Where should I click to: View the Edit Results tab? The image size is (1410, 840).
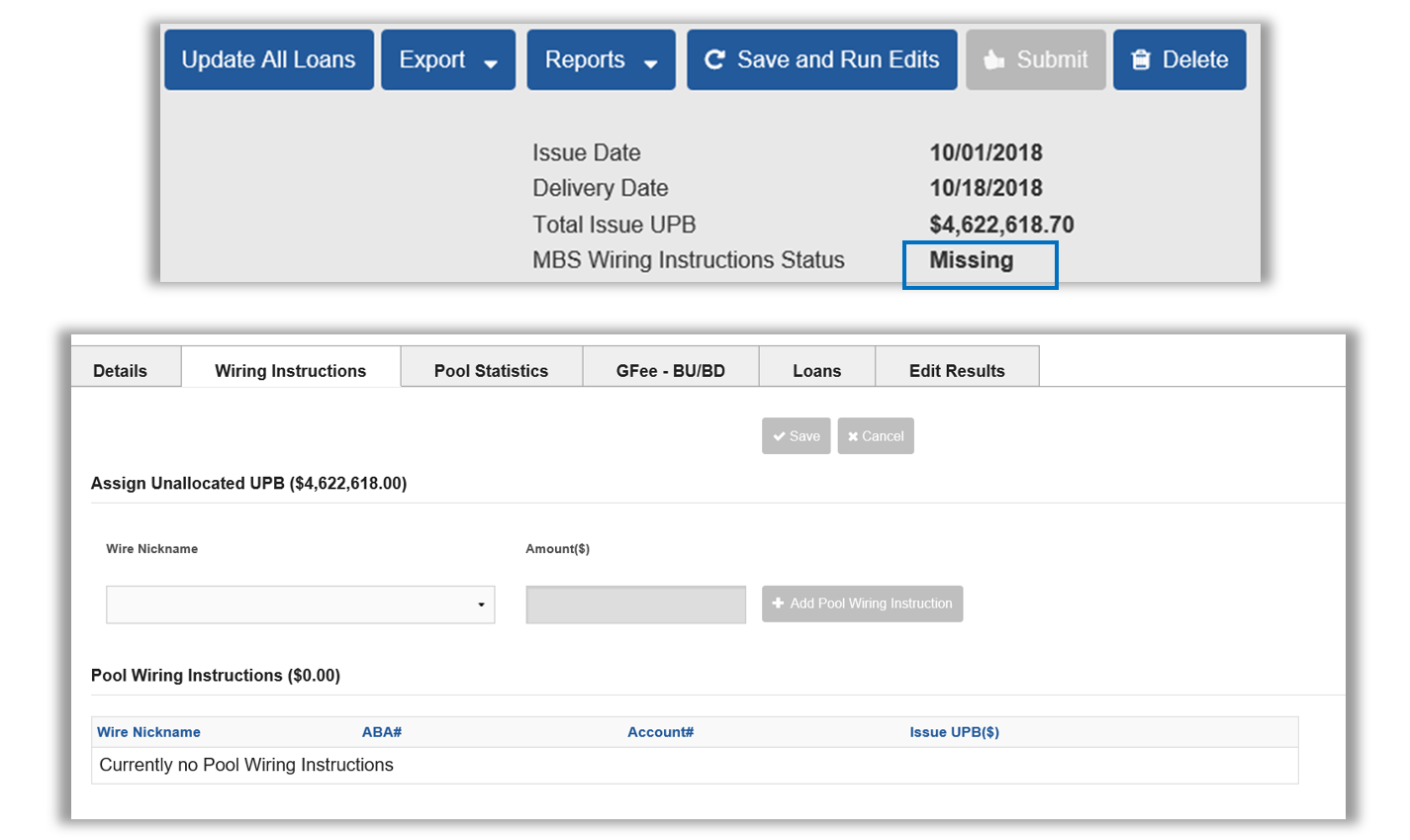click(x=957, y=367)
